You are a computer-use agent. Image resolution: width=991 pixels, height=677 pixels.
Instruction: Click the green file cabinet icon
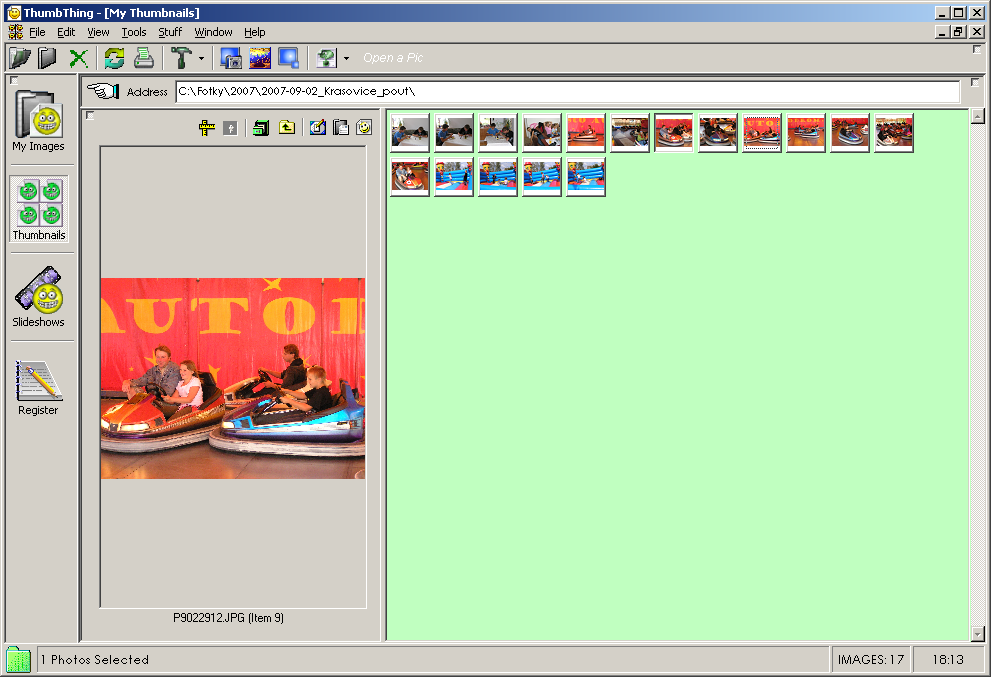[x=261, y=128]
